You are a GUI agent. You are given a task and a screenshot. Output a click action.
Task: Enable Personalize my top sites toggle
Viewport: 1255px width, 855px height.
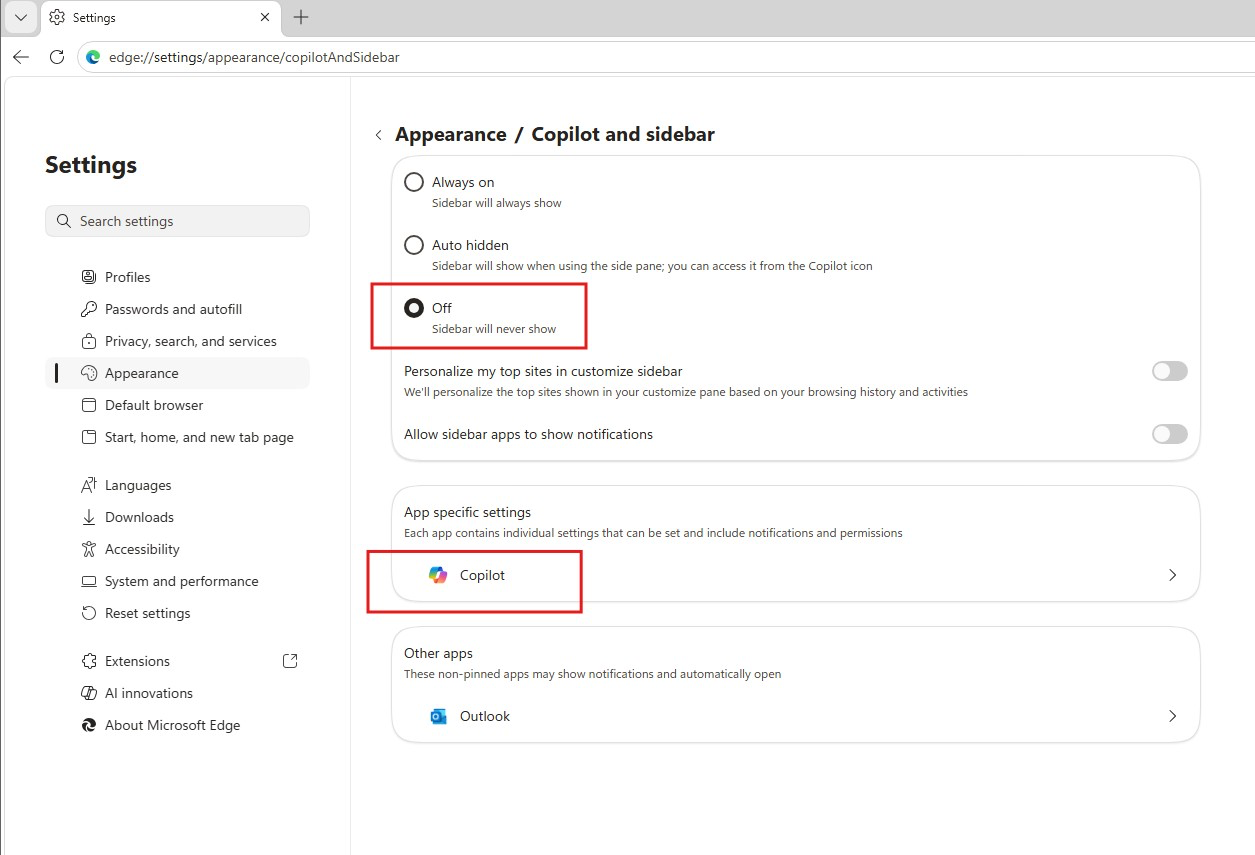(1169, 371)
